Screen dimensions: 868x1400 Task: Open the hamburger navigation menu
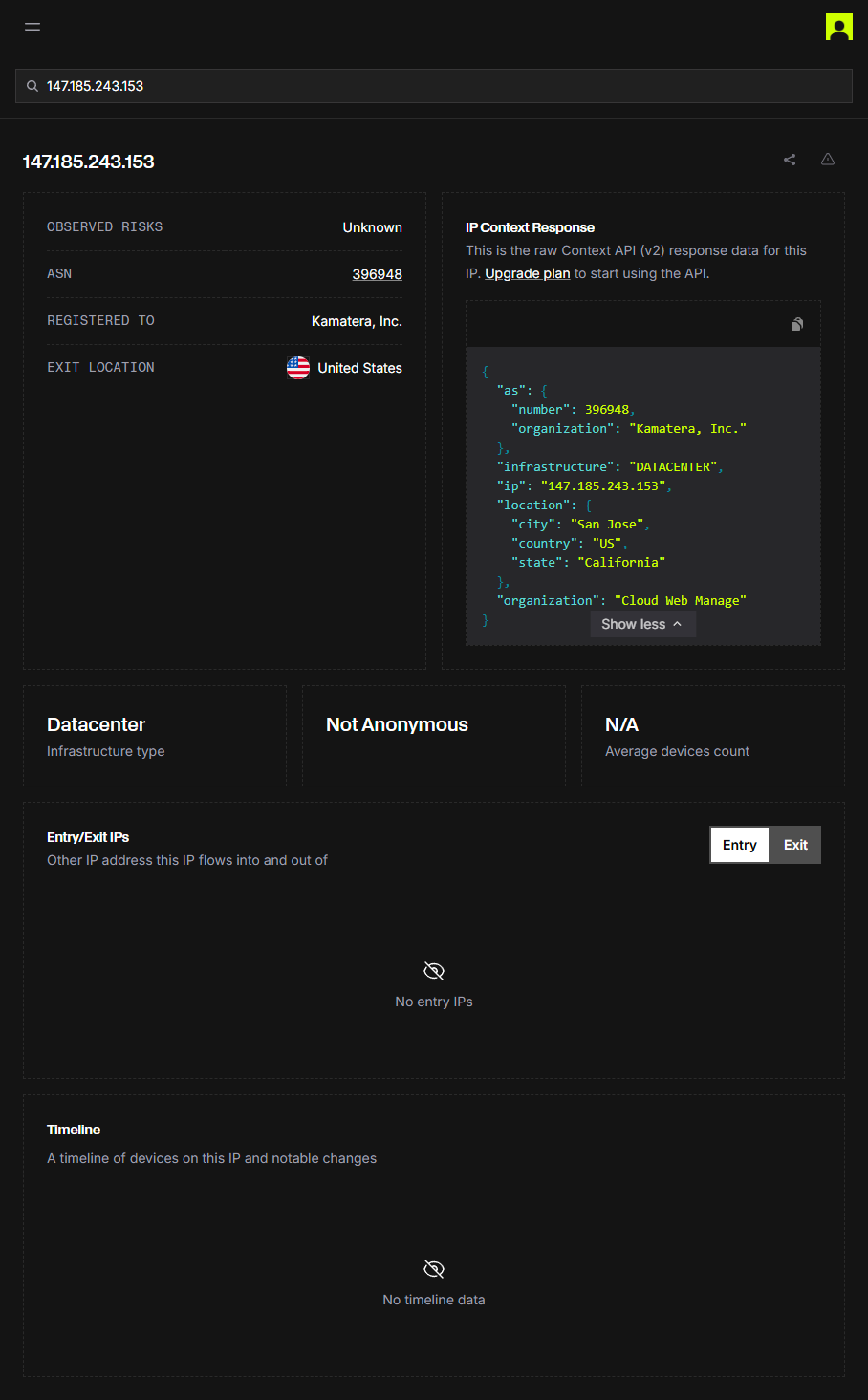33,27
